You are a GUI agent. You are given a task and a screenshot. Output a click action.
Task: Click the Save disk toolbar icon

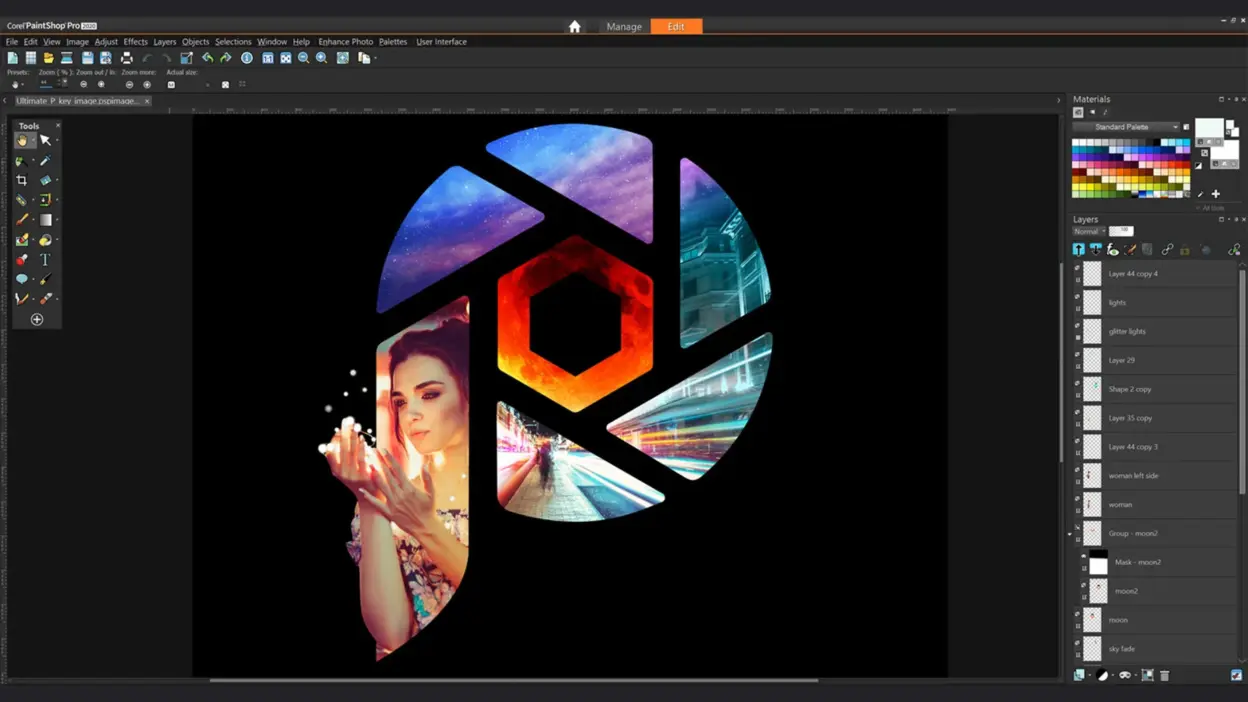click(88, 58)
